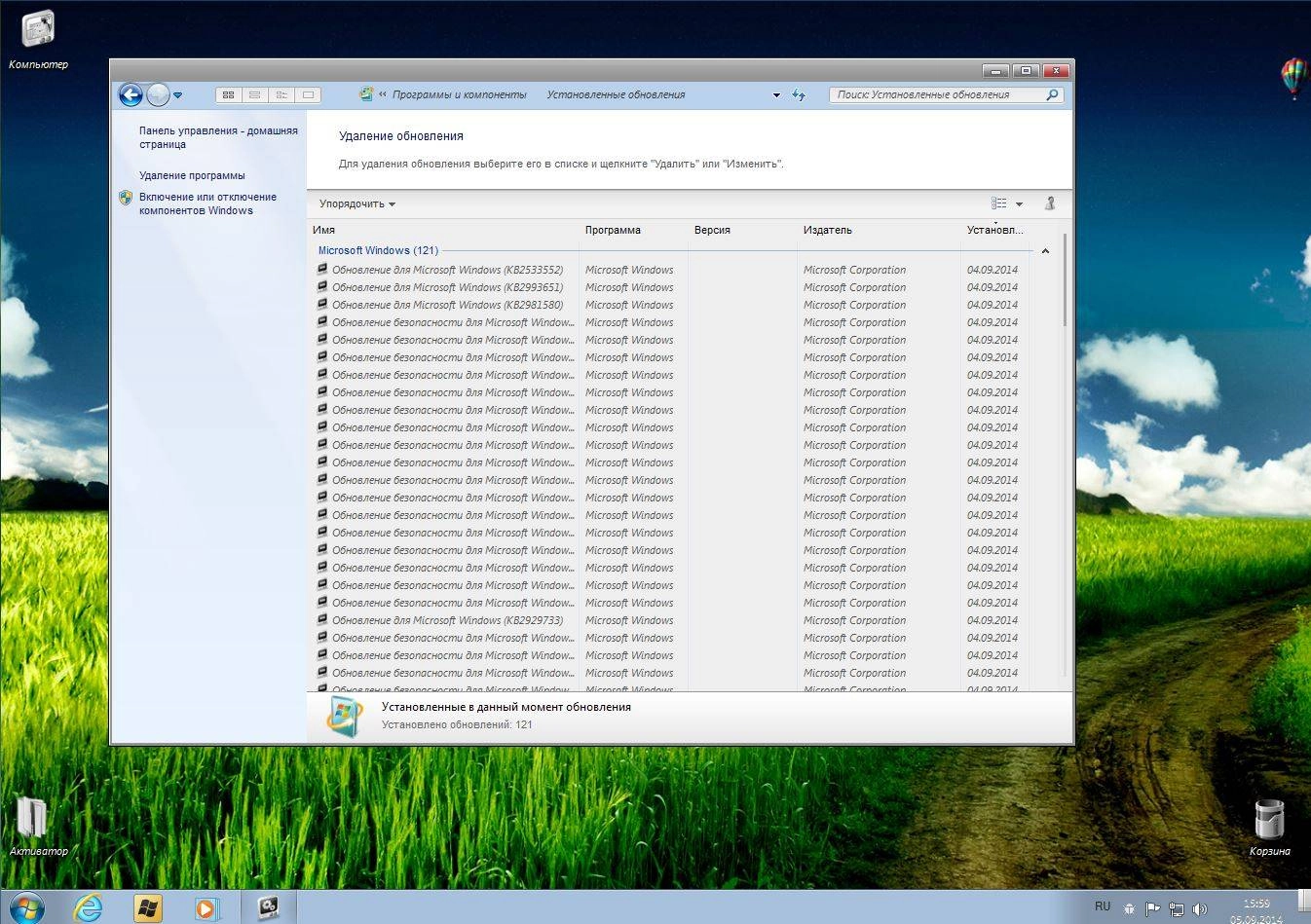This screenshot has height=924, width=1311.
Task: Launch Windows Media Player from taskbar
Action: tap(206, 908)
